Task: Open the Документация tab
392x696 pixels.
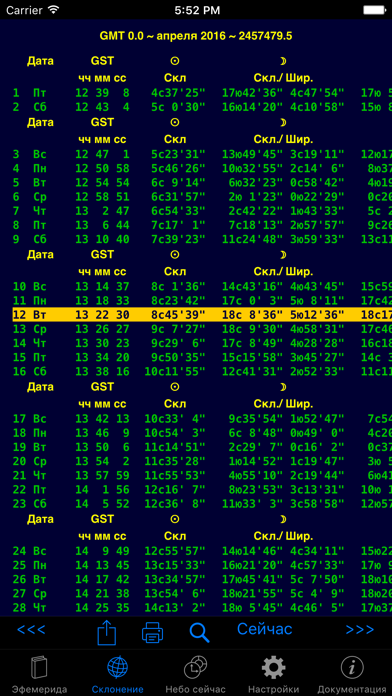Action: 352,674
